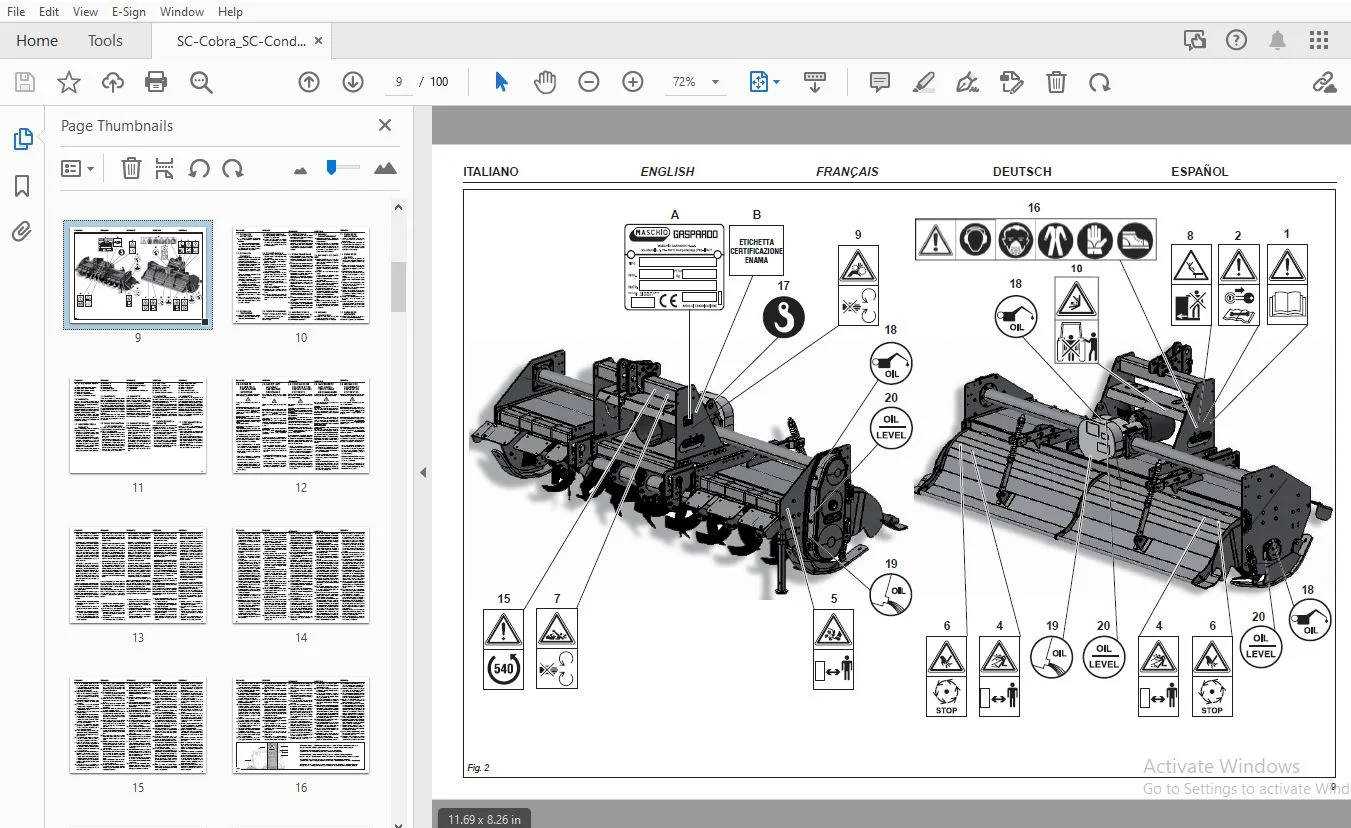
Task: Switch to the Home tab
Action: pyautogui.click(x=37, y=41)
